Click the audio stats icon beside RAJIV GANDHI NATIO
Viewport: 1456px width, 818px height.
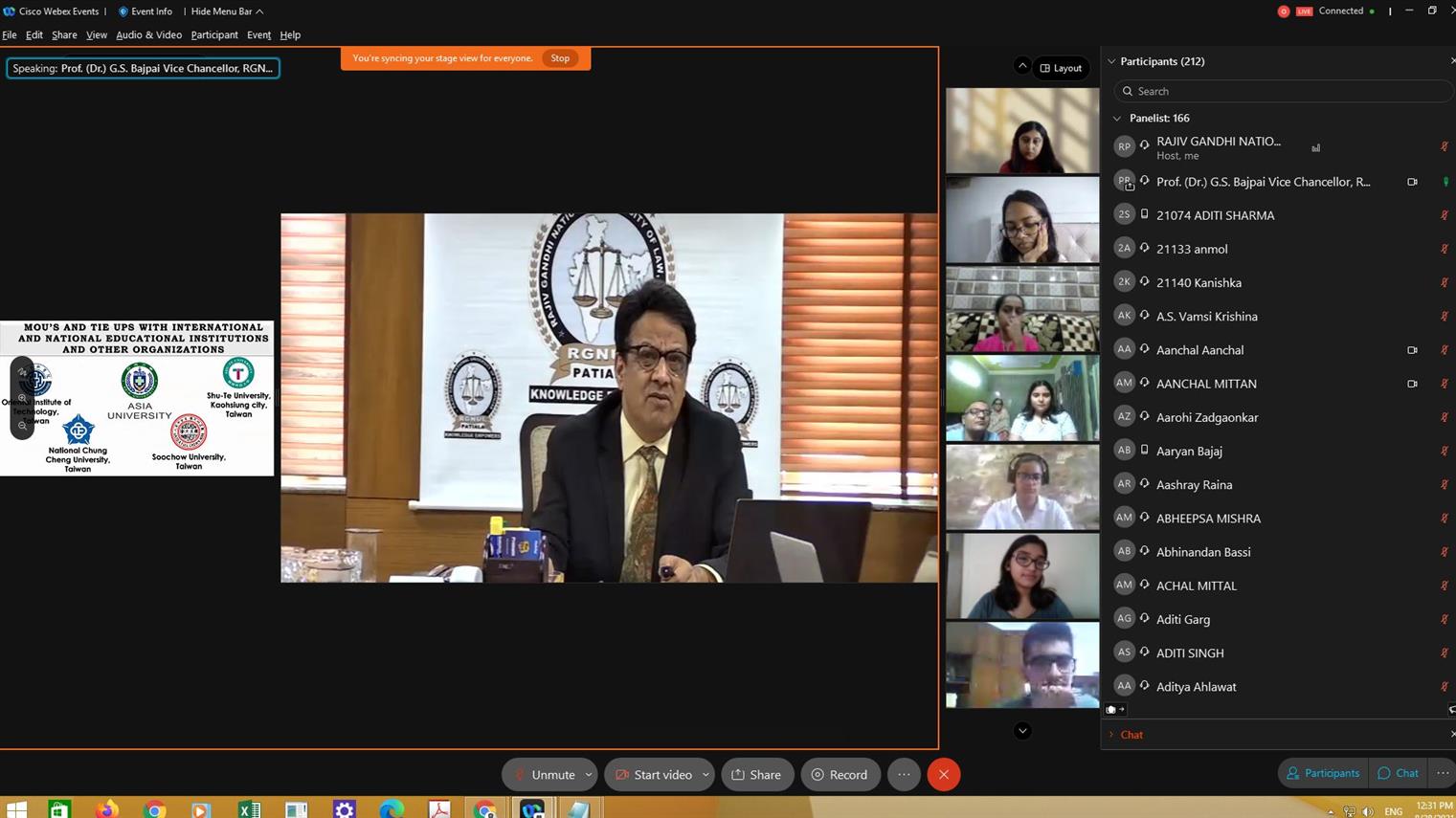click(1316, 147)
